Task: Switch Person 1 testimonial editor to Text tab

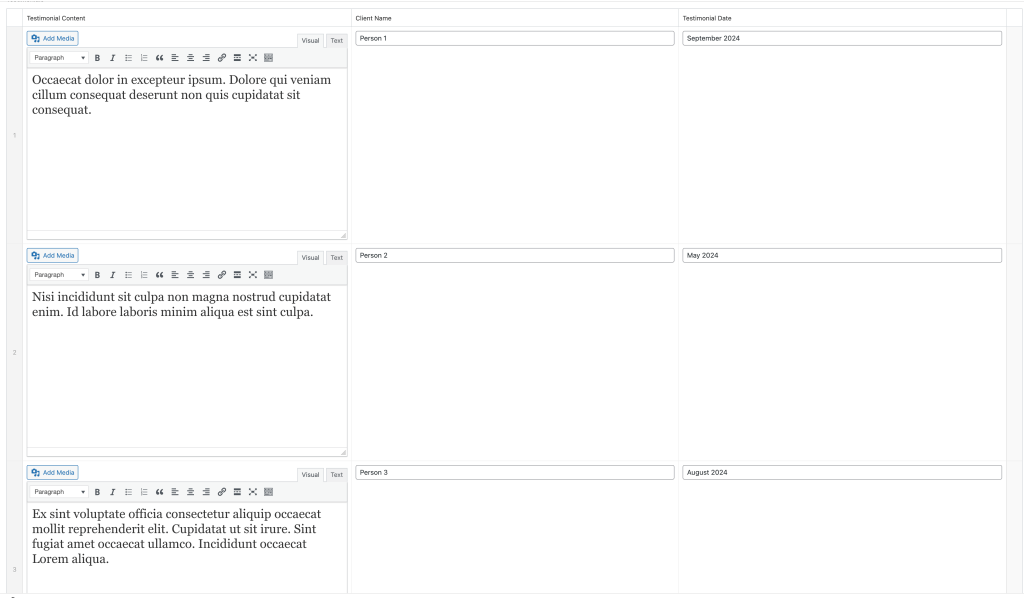Action: coord(336,40)
